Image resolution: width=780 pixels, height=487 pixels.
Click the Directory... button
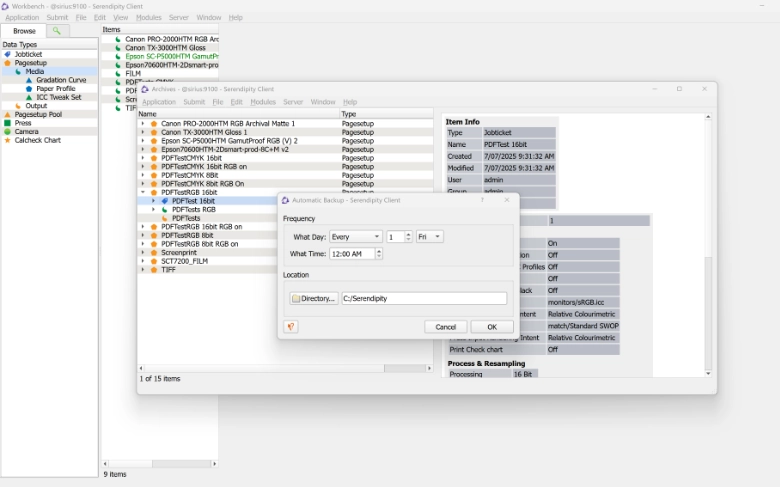[x=314, y=298]
